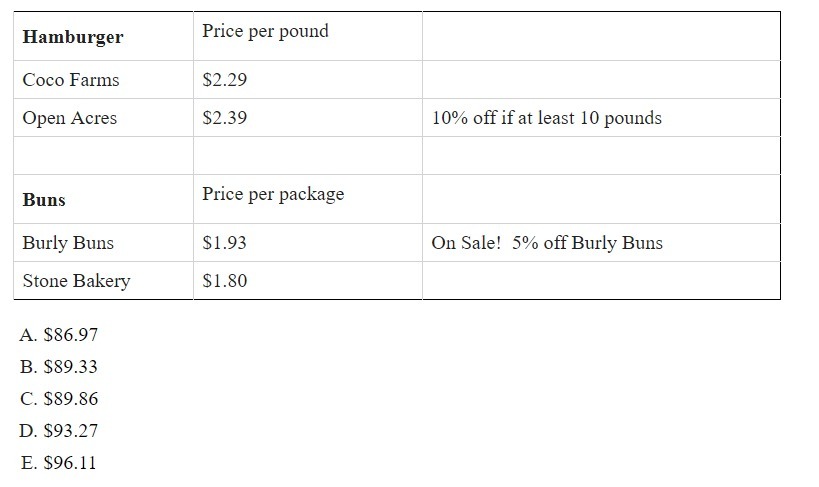Select answer choice C. $89.86
The image size is (819, 487).
coord(58,398)
